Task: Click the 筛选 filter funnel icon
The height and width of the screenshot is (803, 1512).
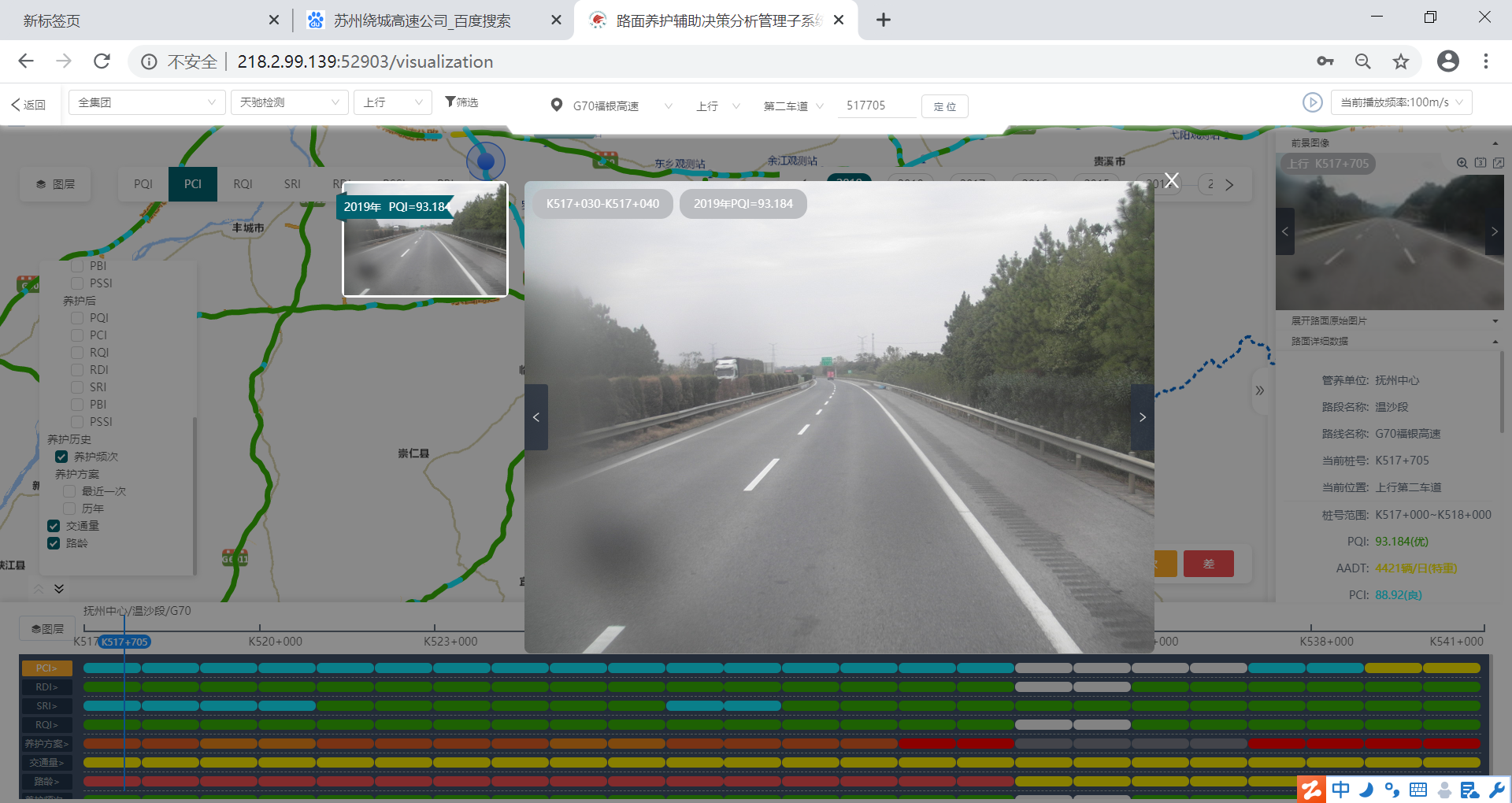Action: (x=450, y=102)
